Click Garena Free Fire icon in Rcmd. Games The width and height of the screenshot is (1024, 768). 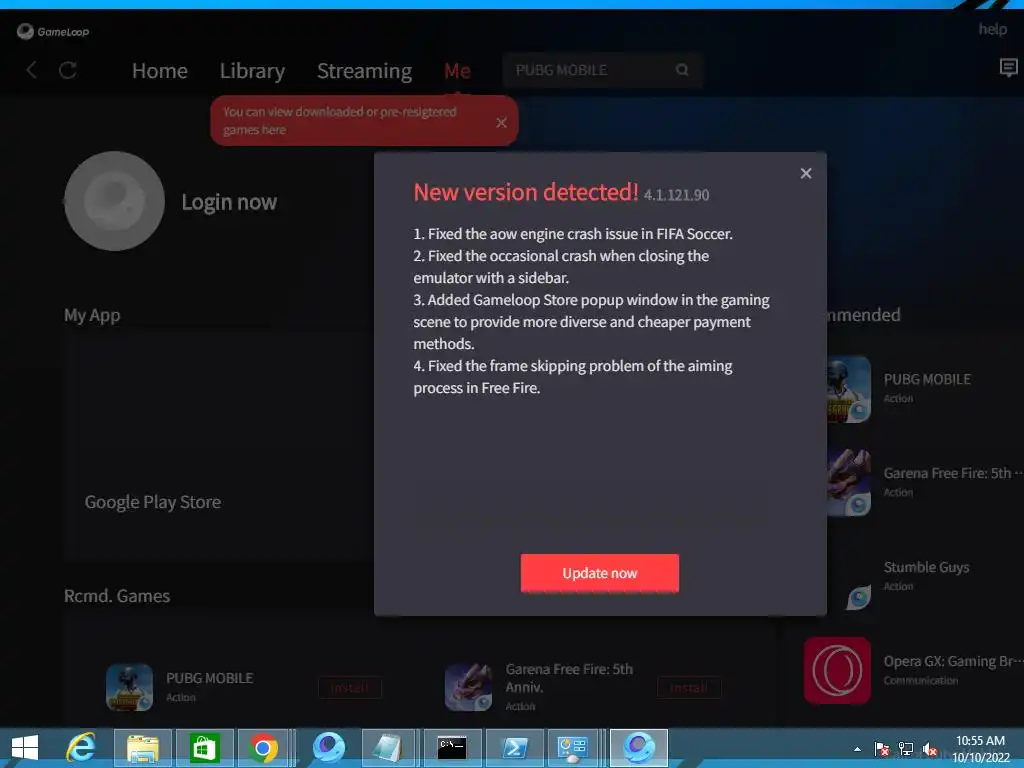(x=468, y=687)
